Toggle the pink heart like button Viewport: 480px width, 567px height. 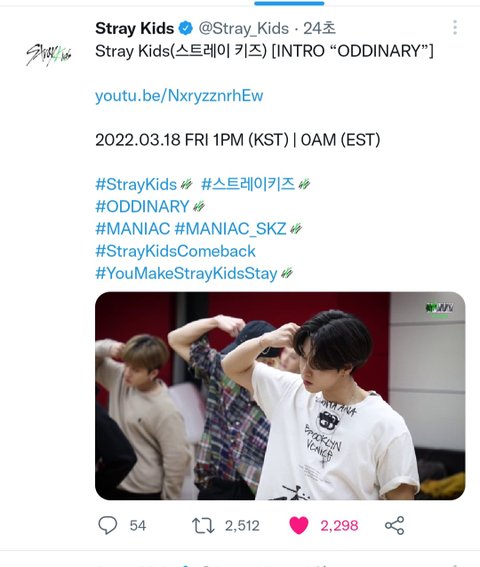299,525
